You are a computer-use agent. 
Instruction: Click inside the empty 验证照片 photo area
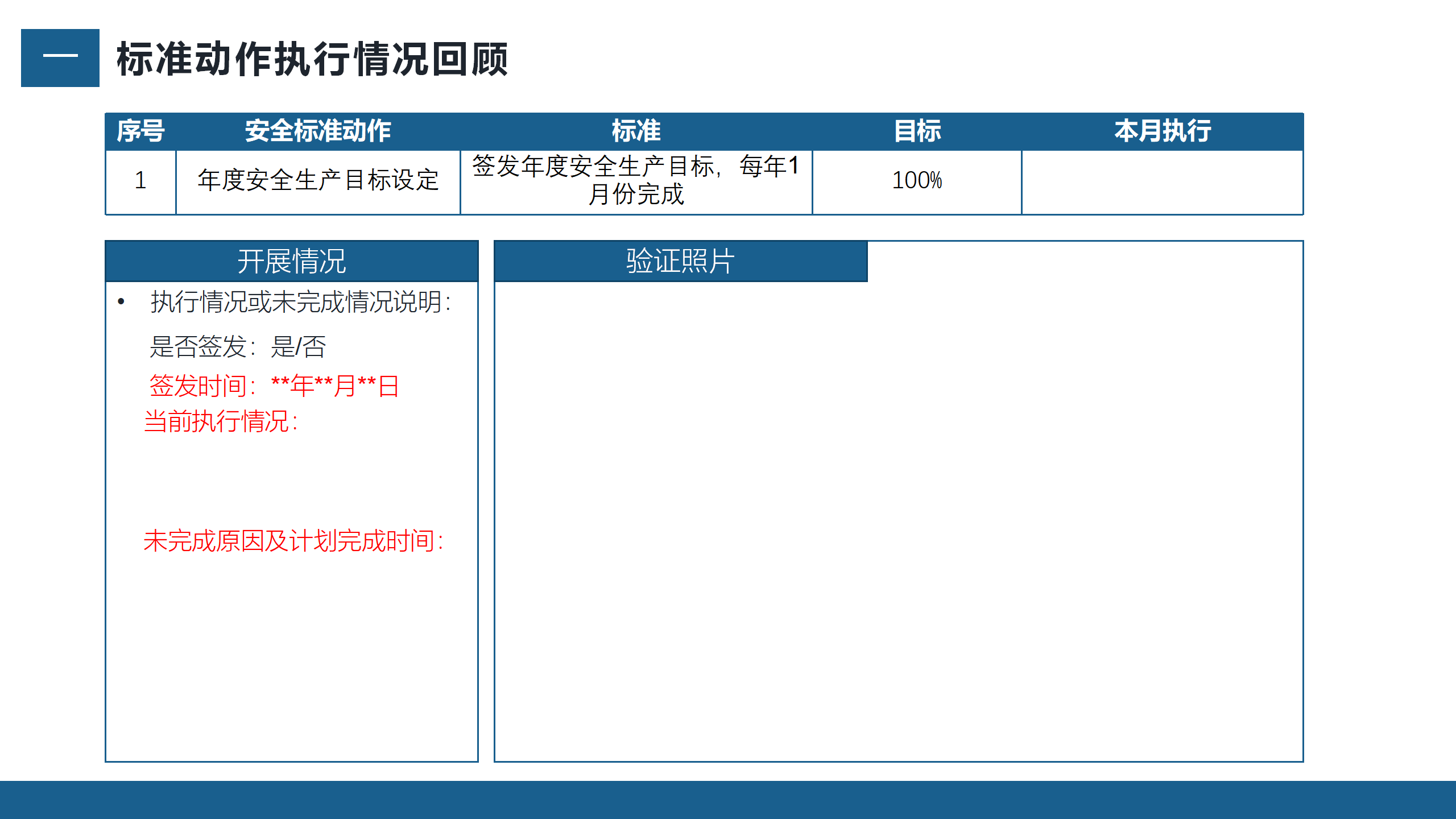[899, 520]
